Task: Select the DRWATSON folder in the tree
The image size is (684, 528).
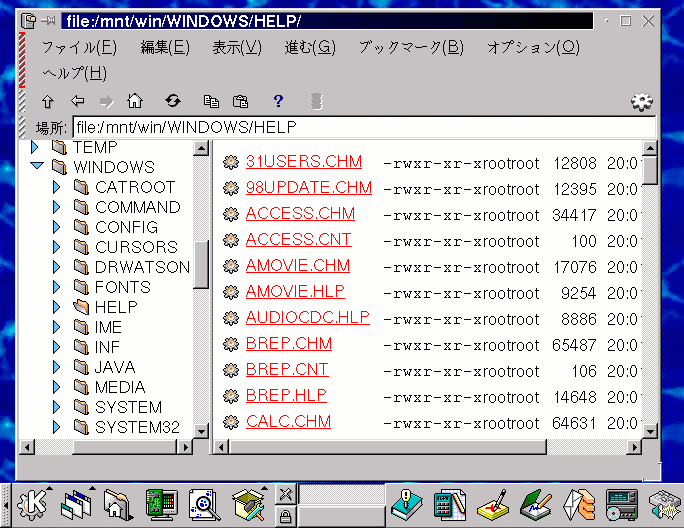Action: (x=142, y=267)
